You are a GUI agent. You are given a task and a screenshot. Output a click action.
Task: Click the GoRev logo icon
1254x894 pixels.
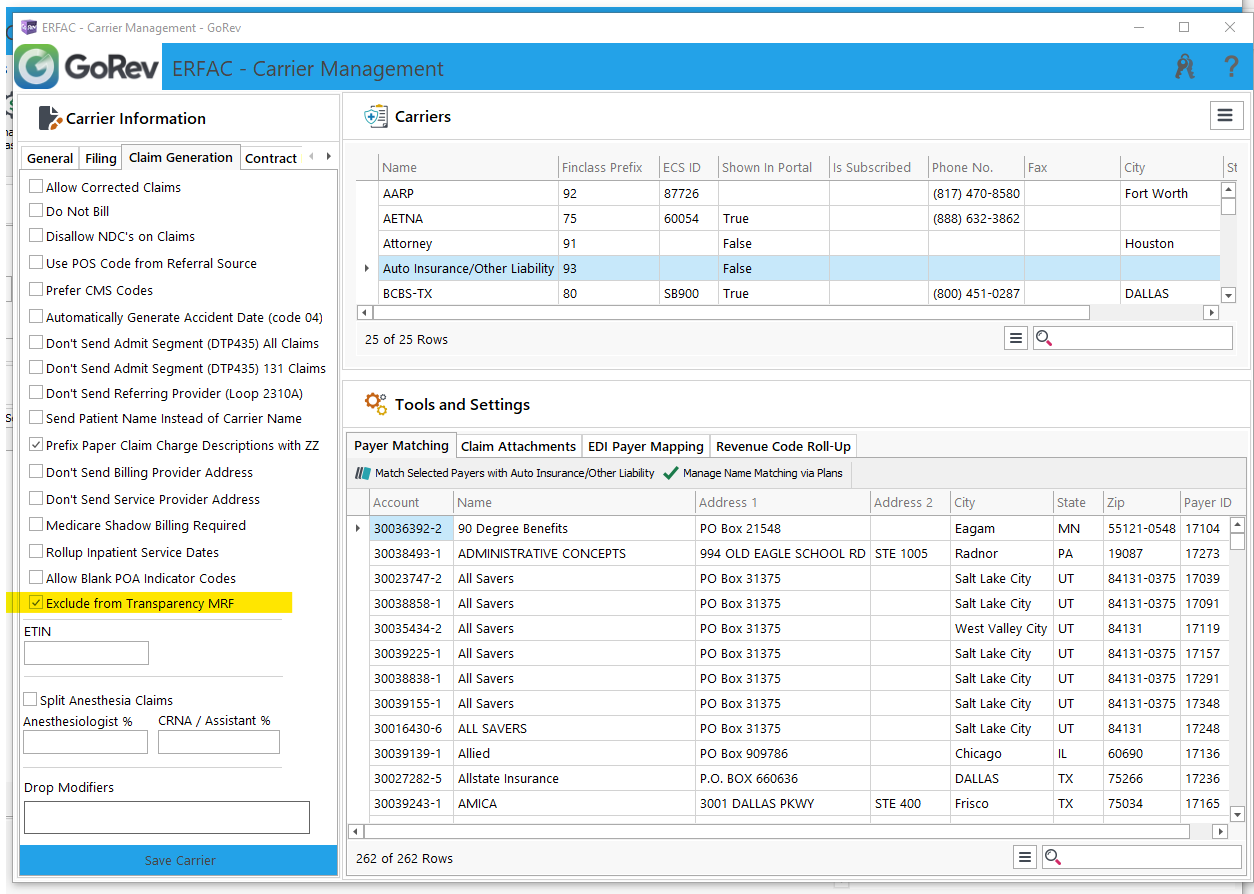tap(37, 67)
